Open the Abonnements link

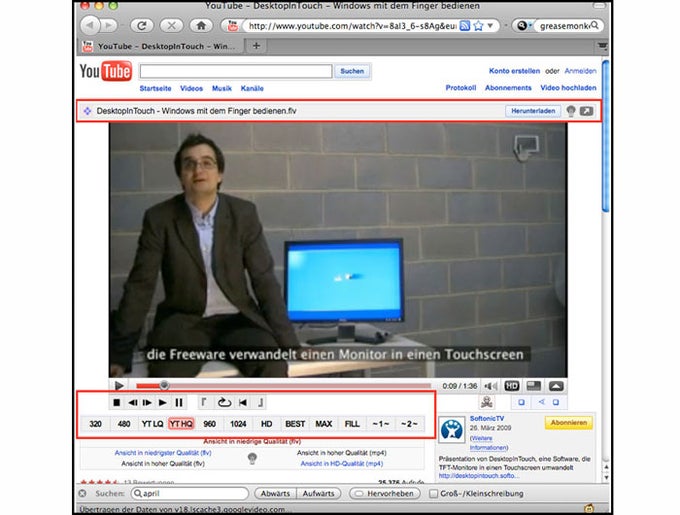tap(508, 88)
